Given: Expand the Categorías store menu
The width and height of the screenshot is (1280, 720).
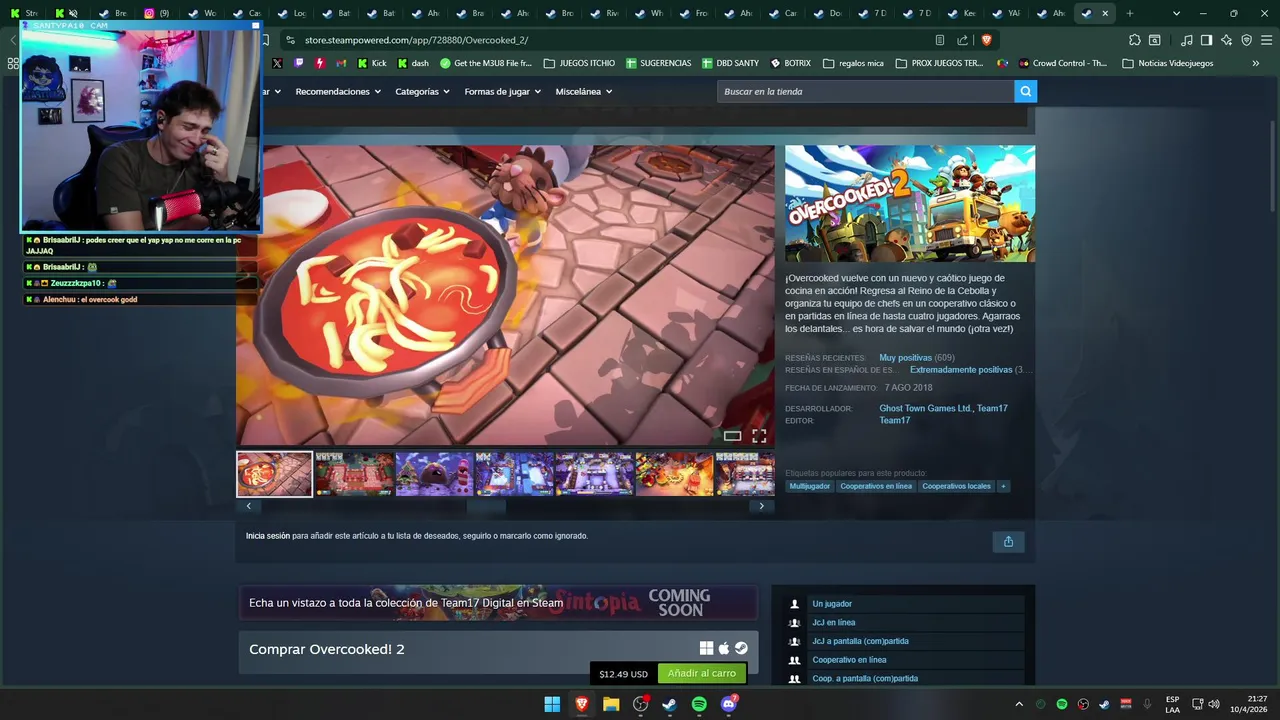Looking at the screenshot, I should (422, 91).
